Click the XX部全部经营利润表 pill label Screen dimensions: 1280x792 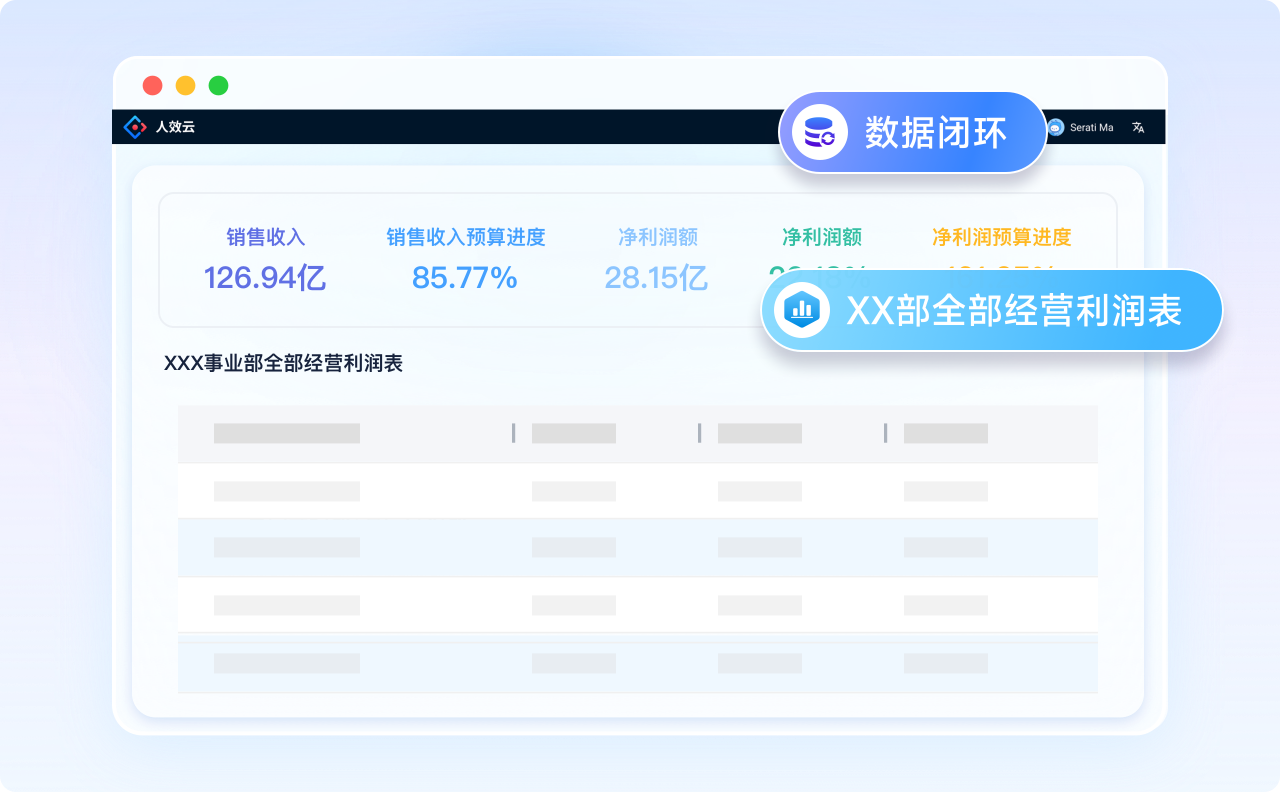pyautogui.click(x=1014, y=310)
